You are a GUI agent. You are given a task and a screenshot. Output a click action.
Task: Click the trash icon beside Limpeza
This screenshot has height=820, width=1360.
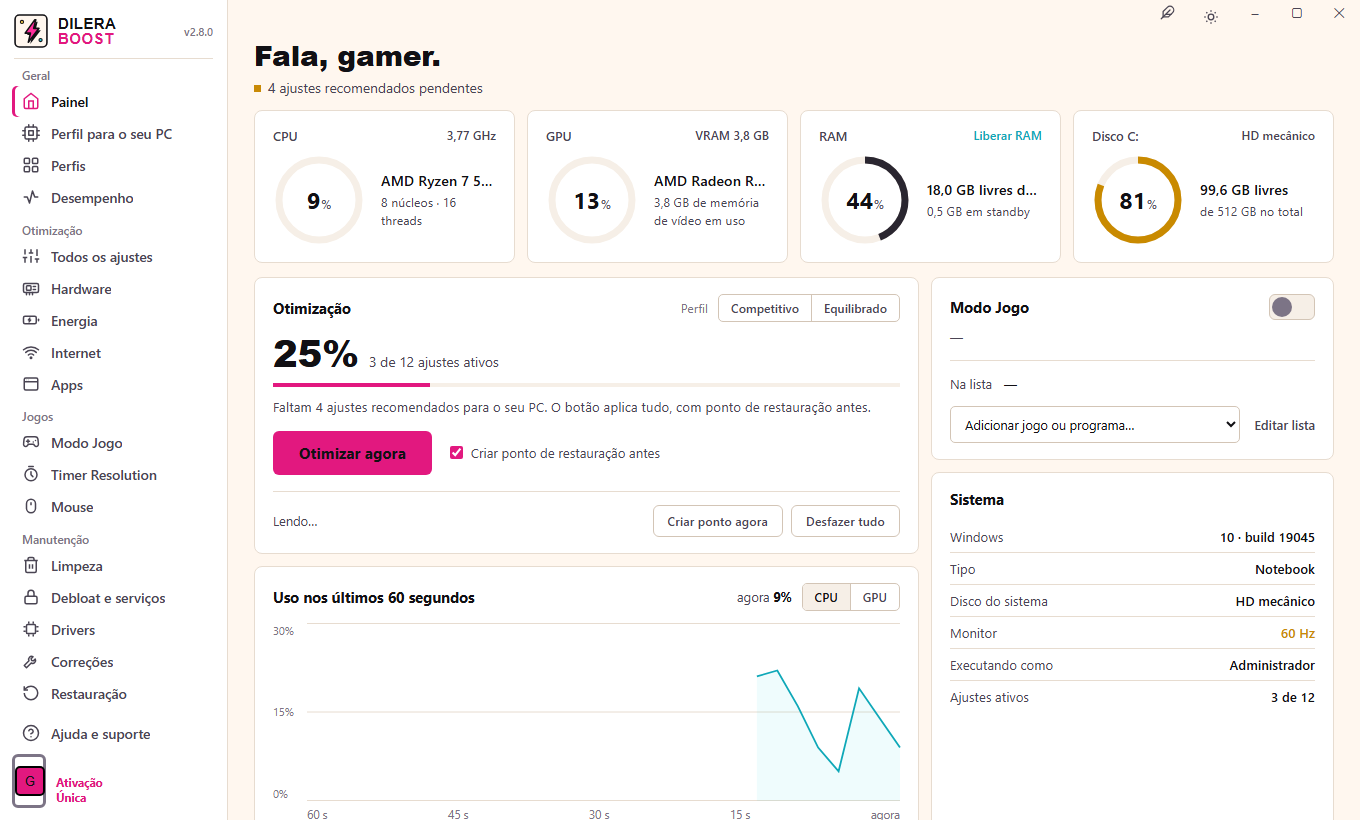pos(31,566)
